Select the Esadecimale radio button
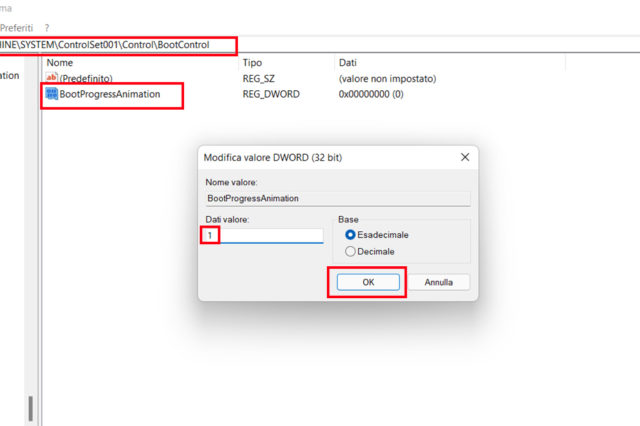 (350, 235)
